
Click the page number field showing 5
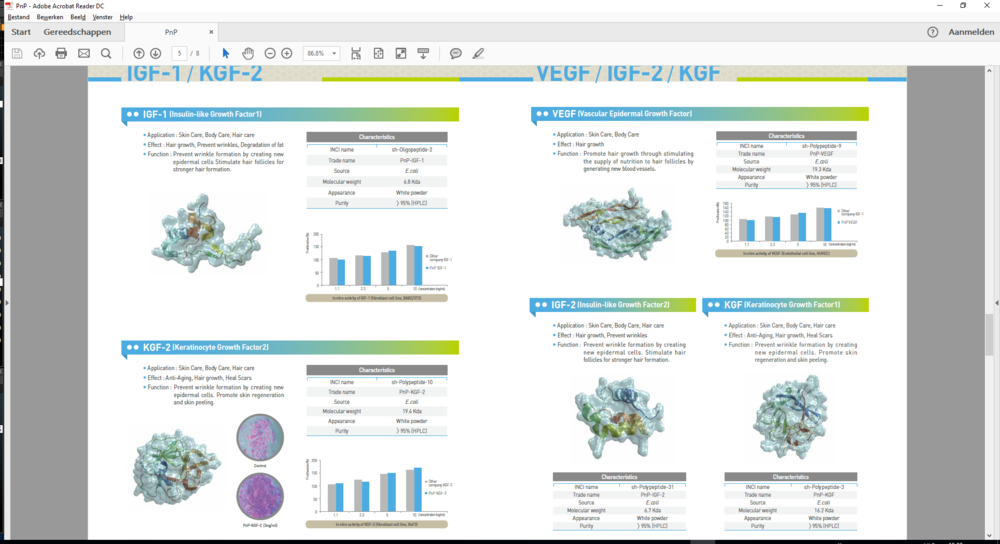point(179,54)
